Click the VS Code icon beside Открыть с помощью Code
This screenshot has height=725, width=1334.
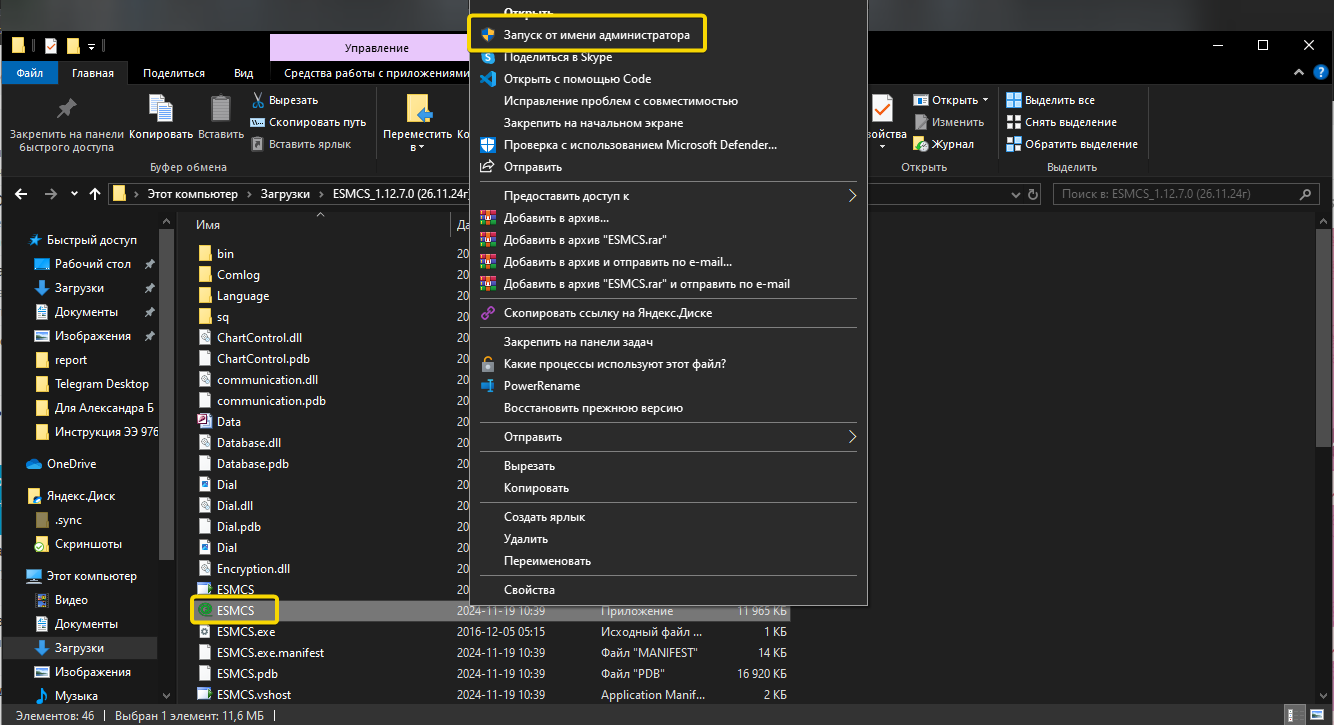point(488,79)
